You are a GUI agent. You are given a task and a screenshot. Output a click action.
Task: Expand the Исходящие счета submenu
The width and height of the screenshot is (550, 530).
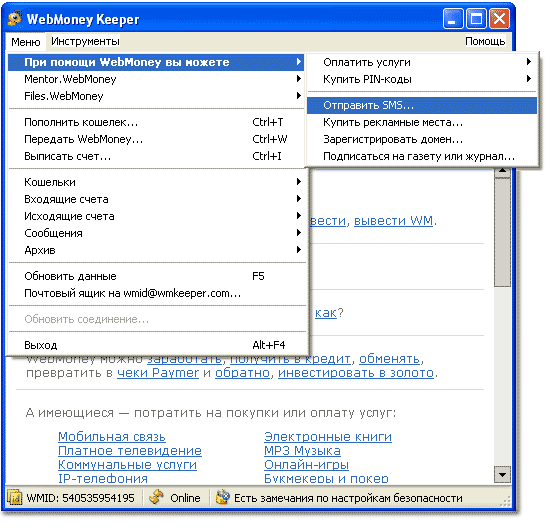tap(156, 216)
